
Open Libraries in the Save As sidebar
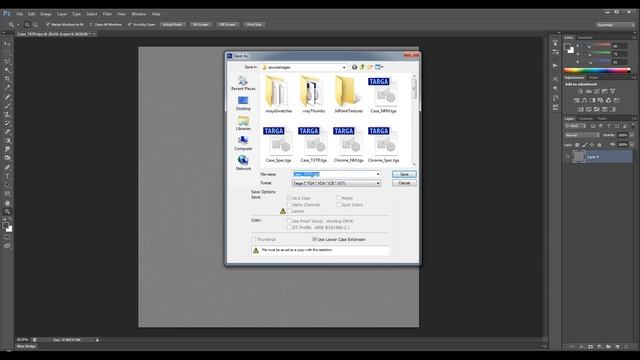coord(243,123)
